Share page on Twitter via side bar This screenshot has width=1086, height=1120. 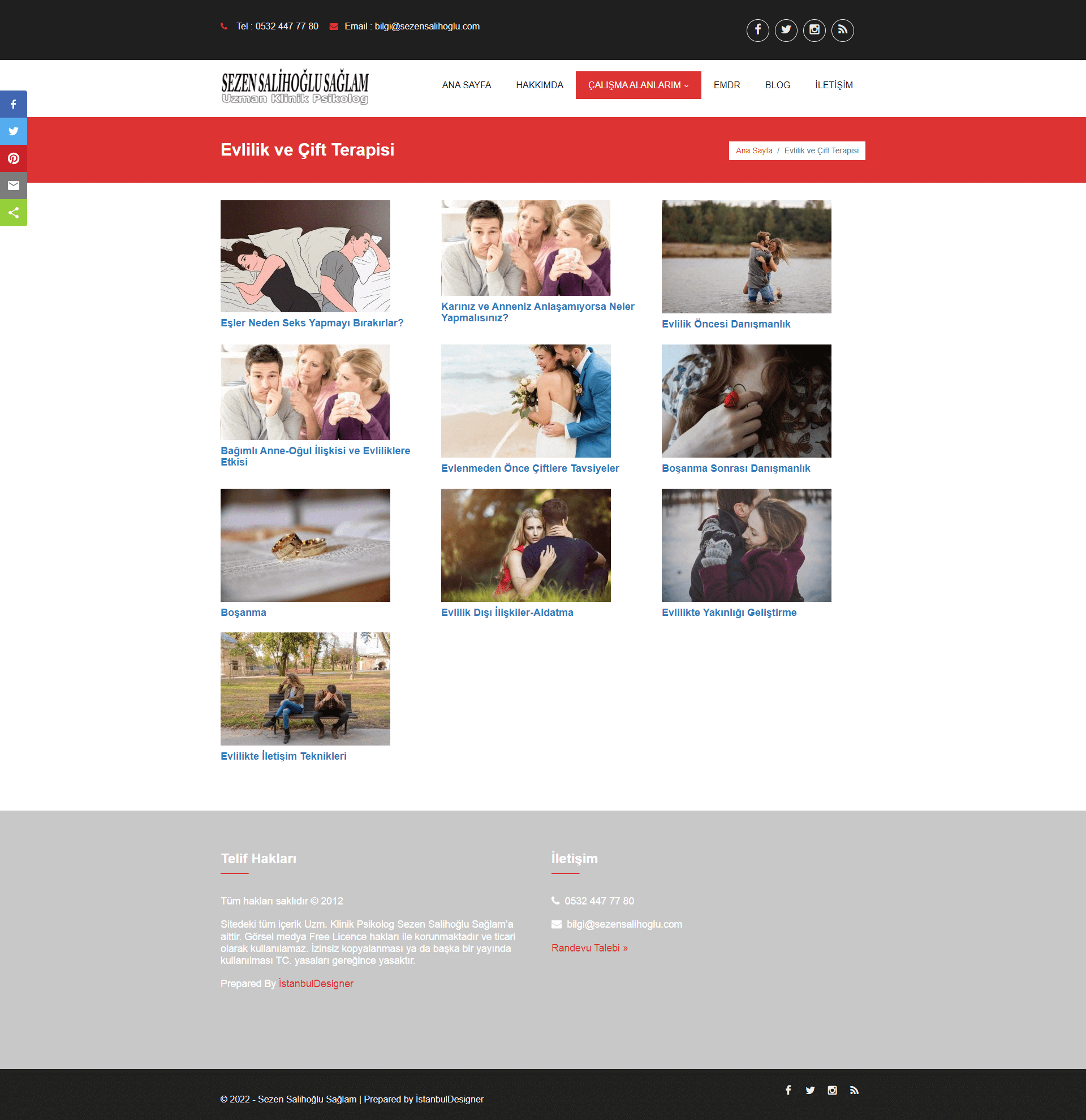14,131
